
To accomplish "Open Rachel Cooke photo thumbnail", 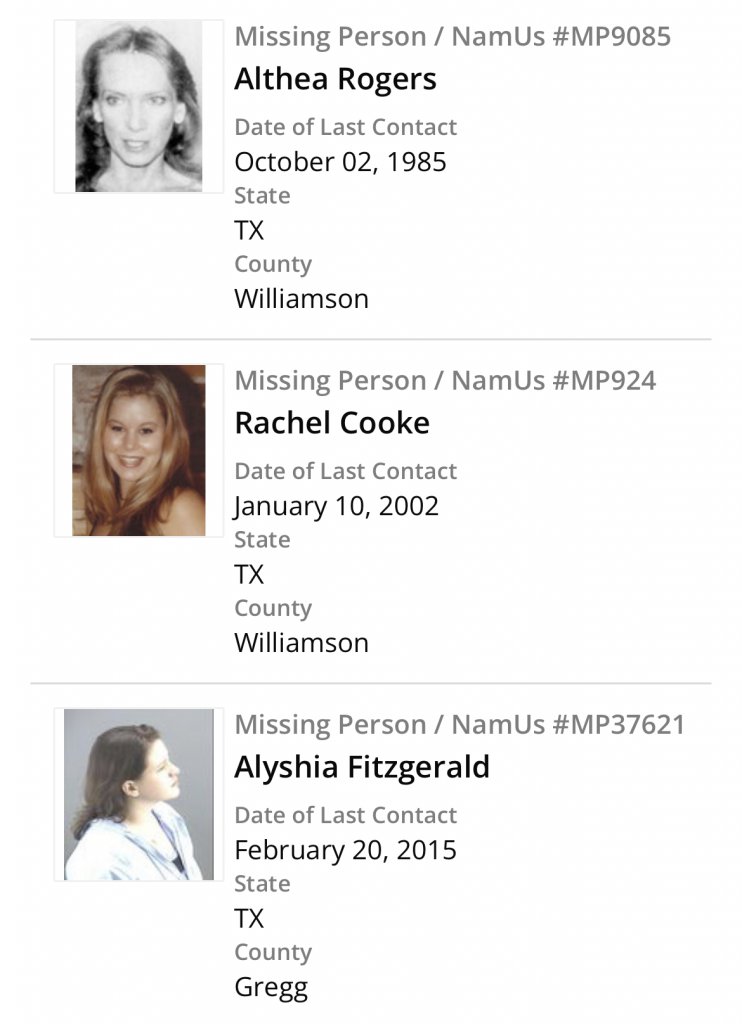I will [x=138, y=450].
